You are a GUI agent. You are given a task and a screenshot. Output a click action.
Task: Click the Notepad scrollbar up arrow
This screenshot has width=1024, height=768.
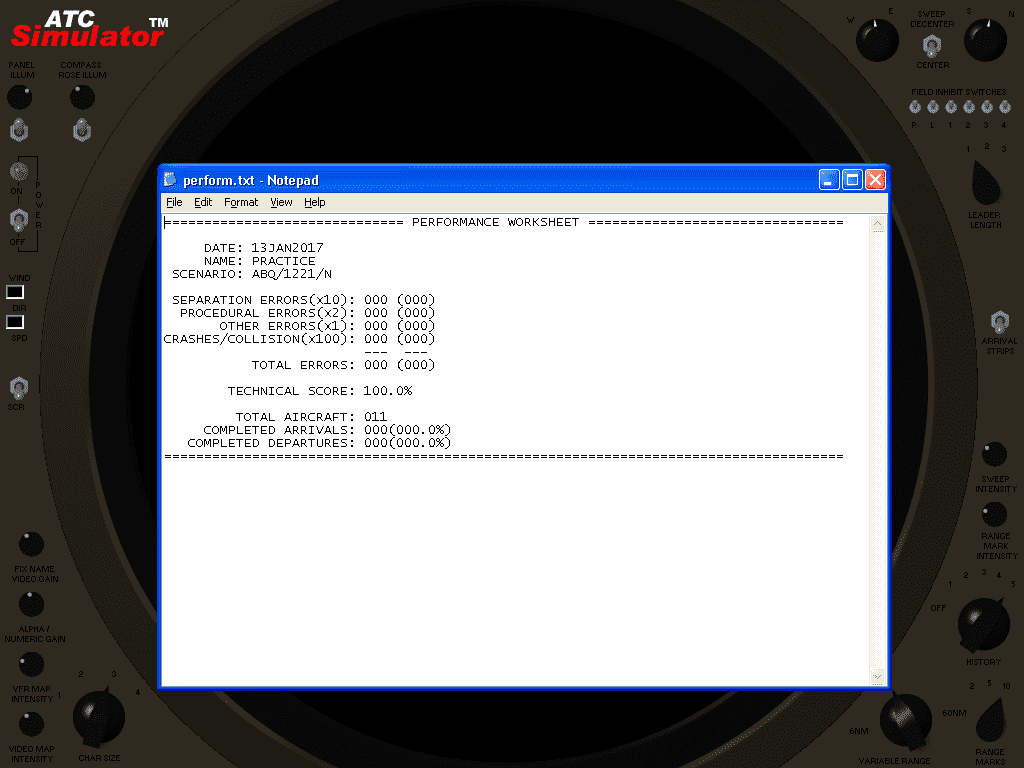click(878, 224)
